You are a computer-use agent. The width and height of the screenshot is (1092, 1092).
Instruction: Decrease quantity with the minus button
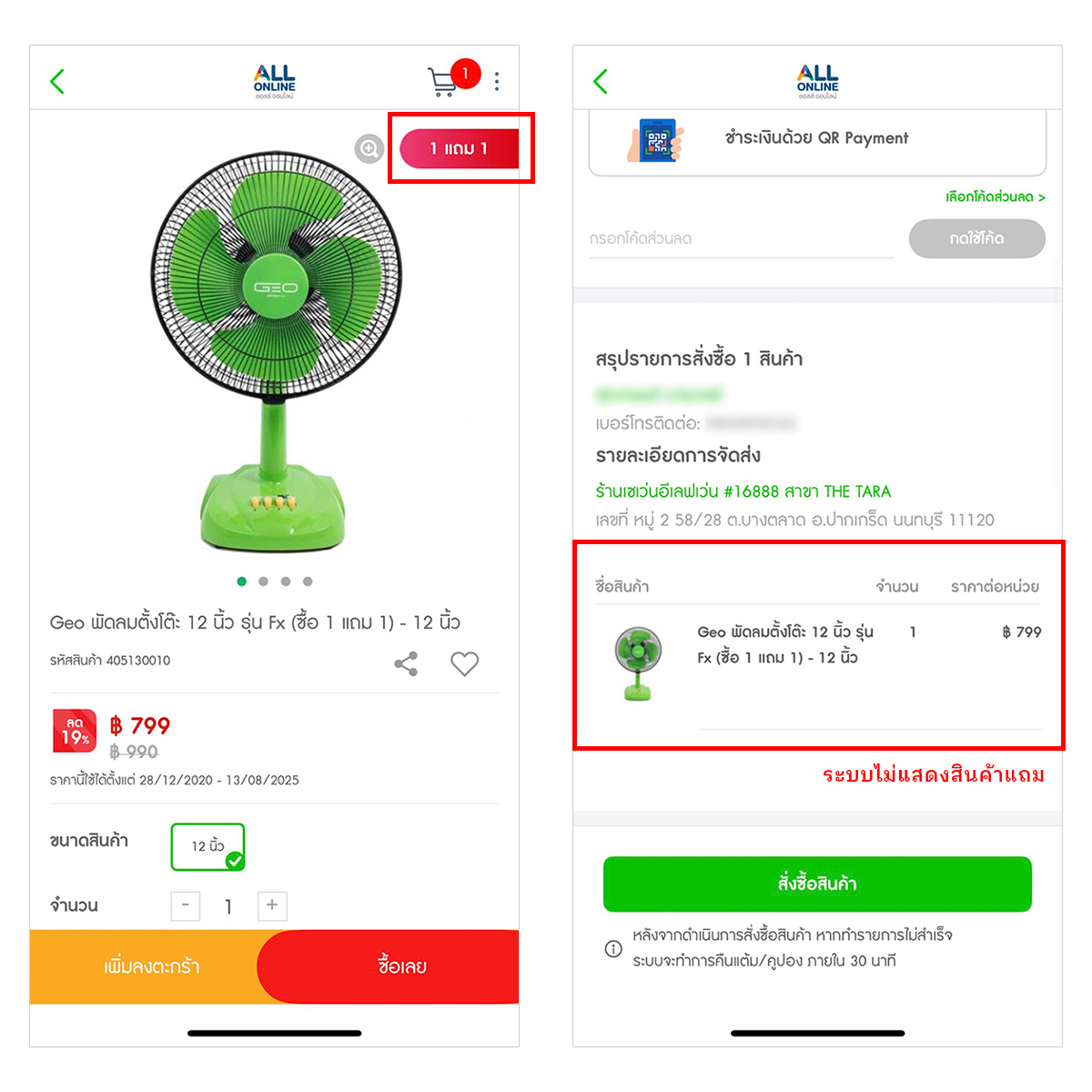click(x=186, y=905)
